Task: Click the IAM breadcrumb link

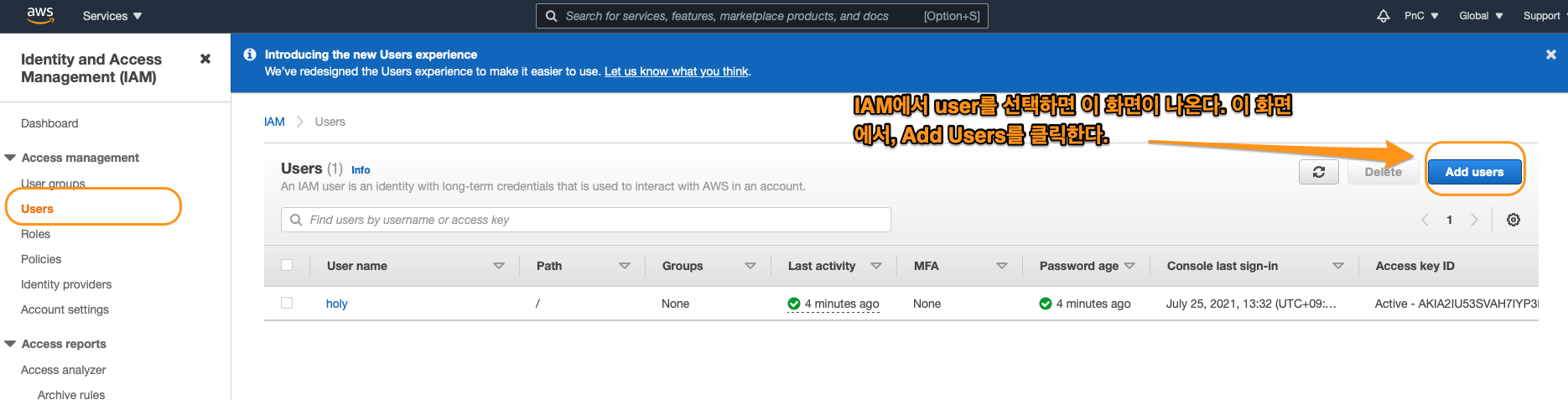Action: (x=274, y=122)
